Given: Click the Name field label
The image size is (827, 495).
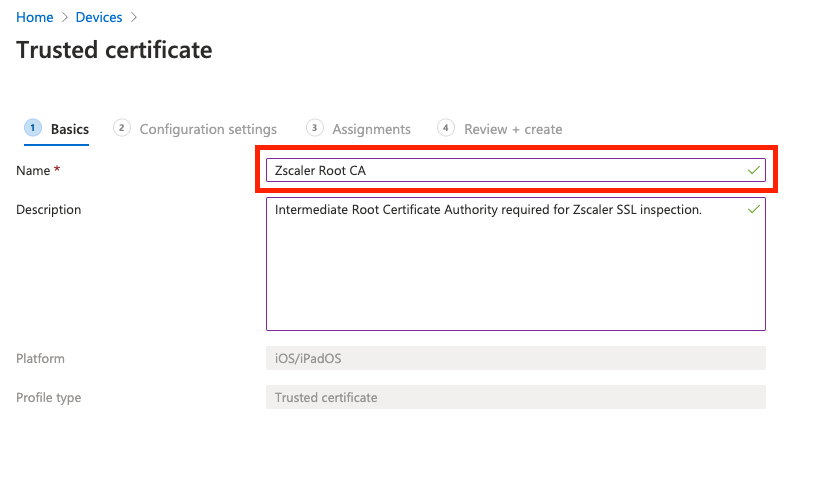Looking at the screenshot, I should pos(33,171).
